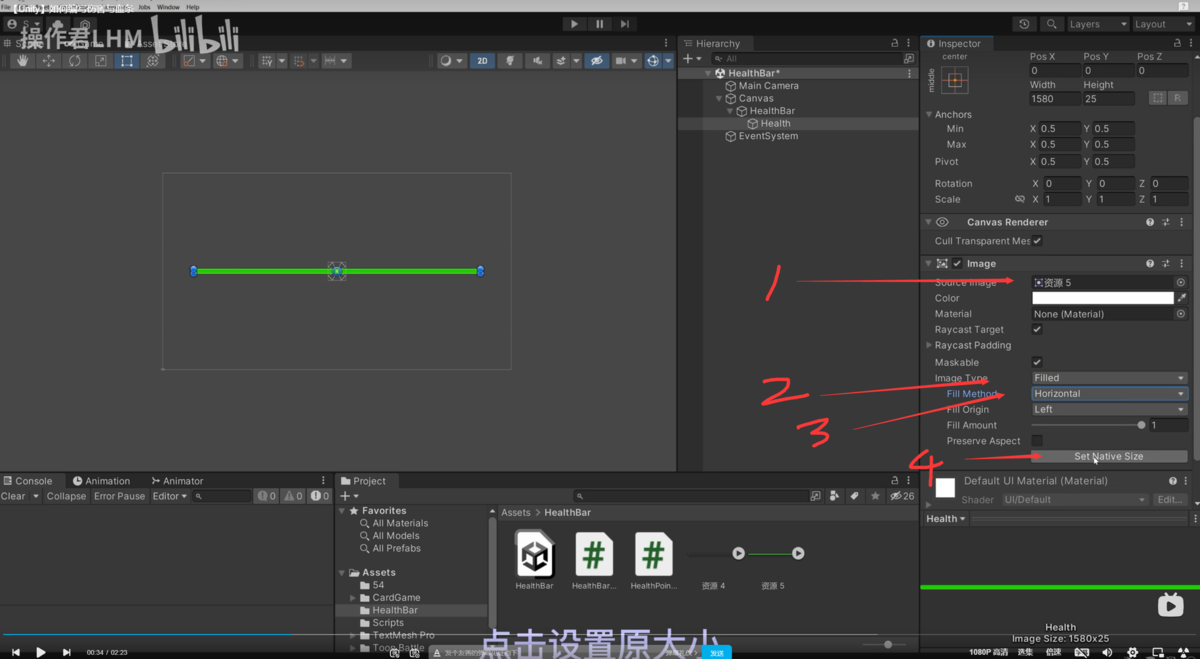Screen dimensions: 1200x659
Task: Open the Hierarchy create menu plus icon
Action: coord(687,58)
